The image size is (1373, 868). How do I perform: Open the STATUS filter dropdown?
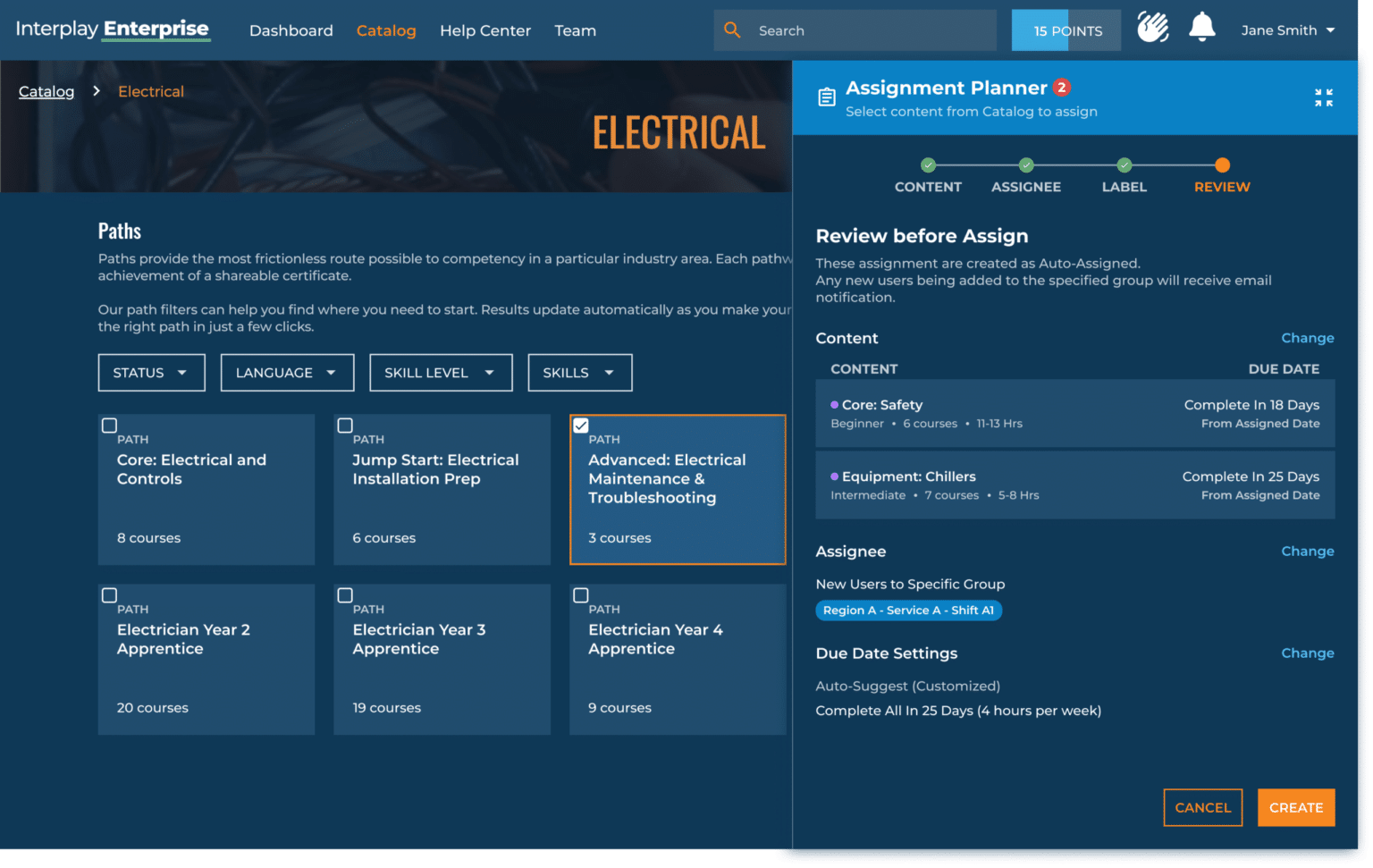(151, 372)
